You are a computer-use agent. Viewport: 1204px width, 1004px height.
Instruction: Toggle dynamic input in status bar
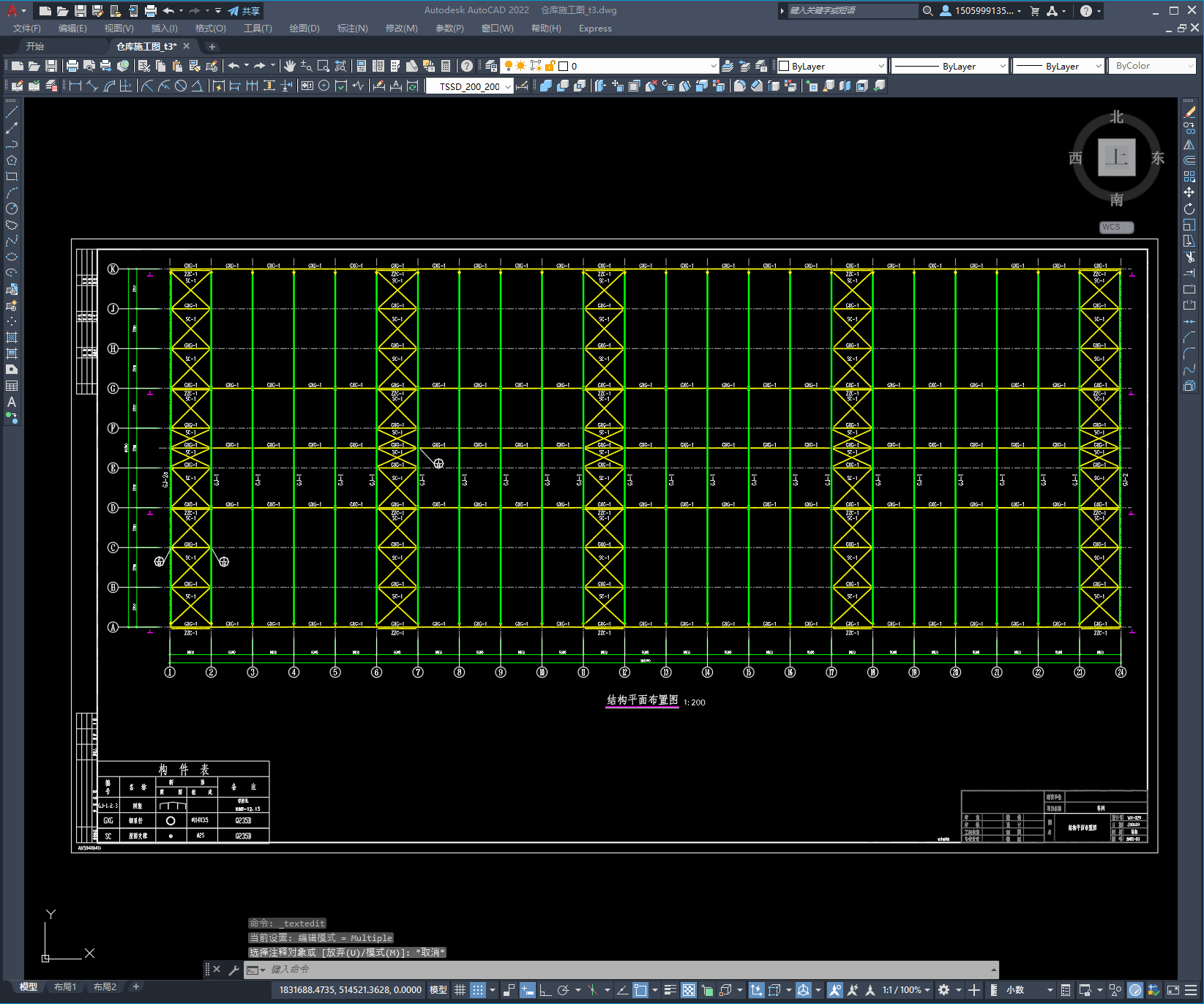[x=528, y=990]
